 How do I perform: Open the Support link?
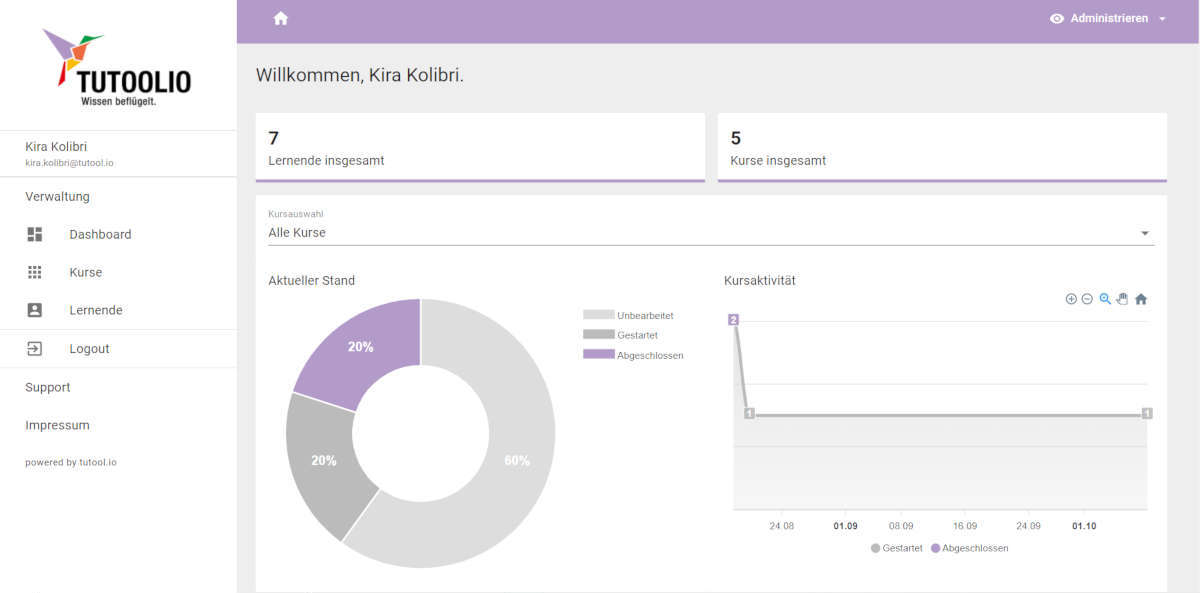click(x=48, y=387)
